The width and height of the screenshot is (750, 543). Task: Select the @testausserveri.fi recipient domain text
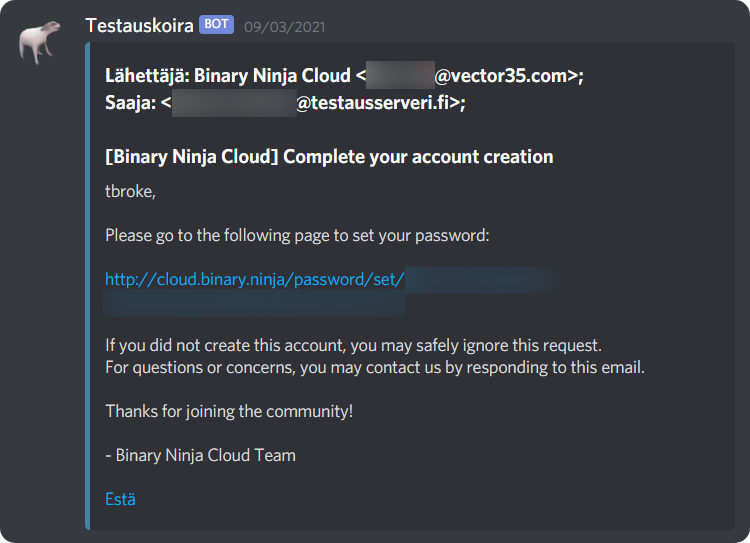tap(373, 103)
